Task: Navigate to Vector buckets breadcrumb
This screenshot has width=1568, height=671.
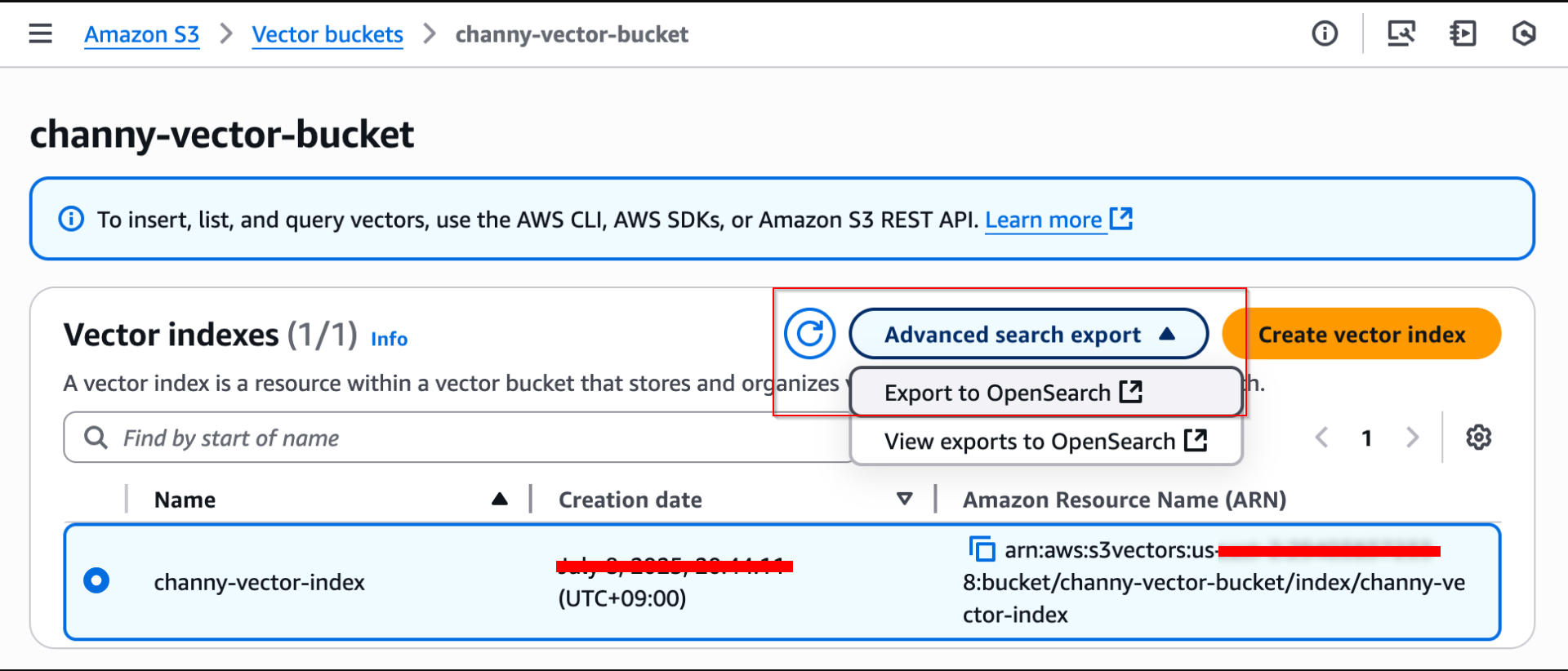Action: tap(327, 34)
